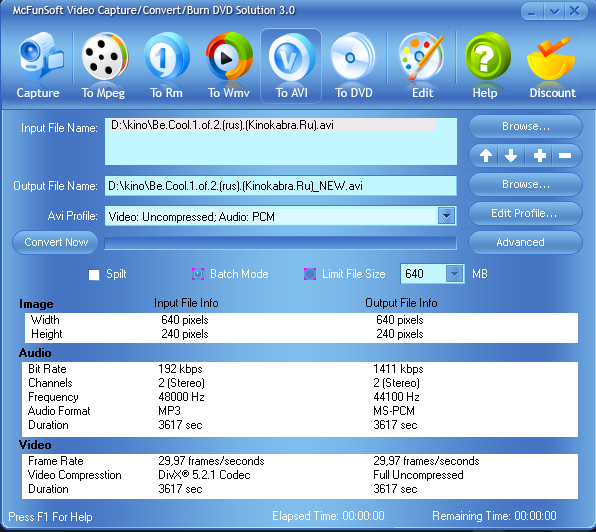The width and height of the screenshot is (596, 532).
Task: Click input audio bit rate 192 kbps
Action: pos(180,369)
